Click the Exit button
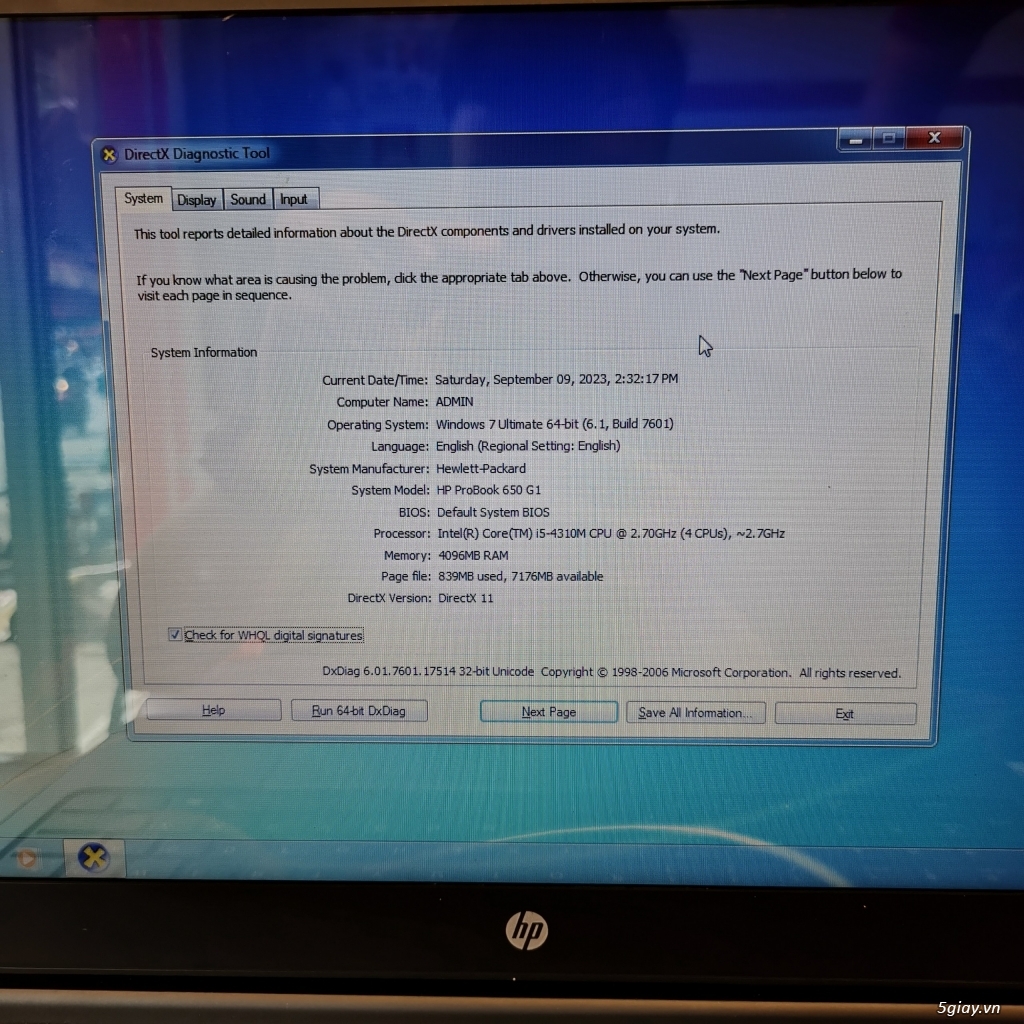The image size is (1024, 1024). [x=844, y=714]
